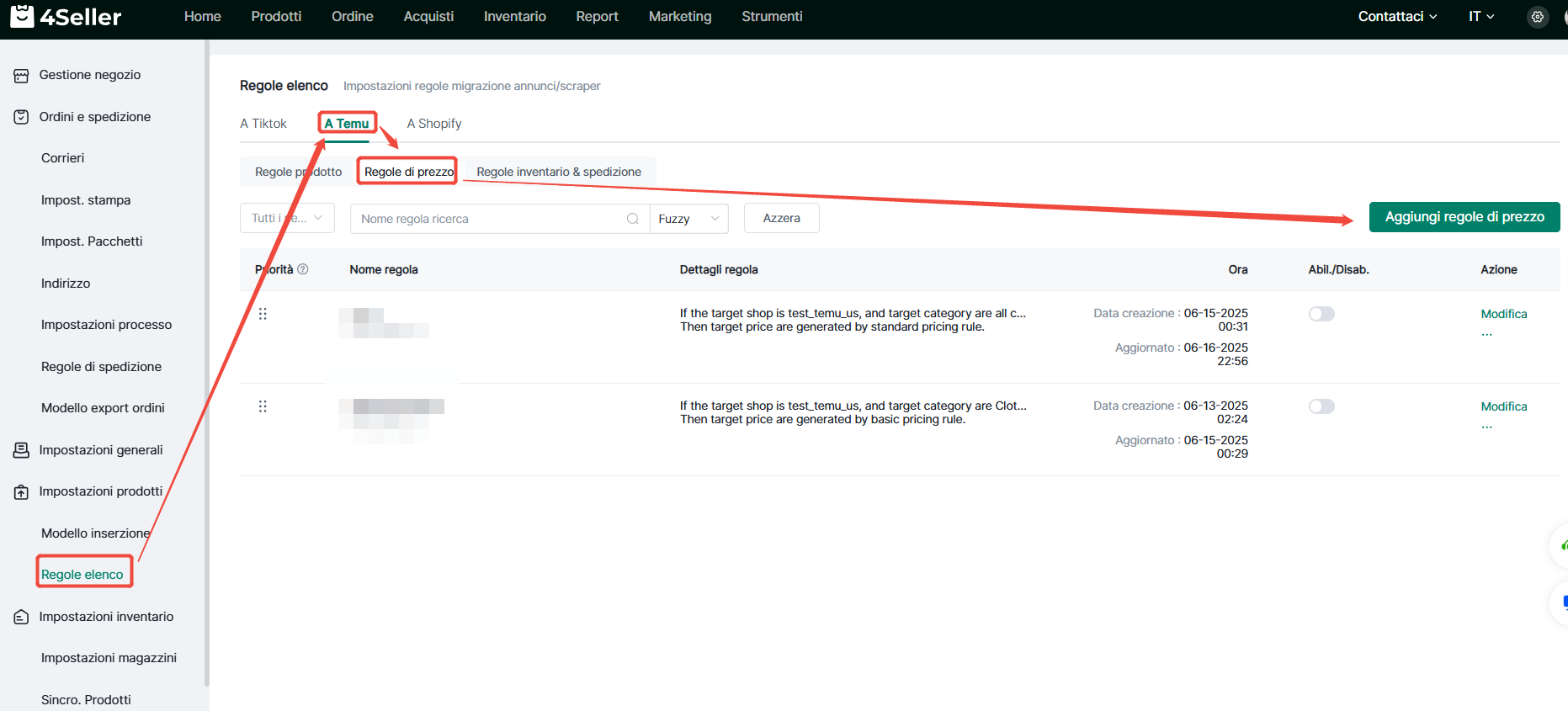This screenshot has width=1568, height=711.
Task: Open the Acquisti menu
Action: [428, 16]
